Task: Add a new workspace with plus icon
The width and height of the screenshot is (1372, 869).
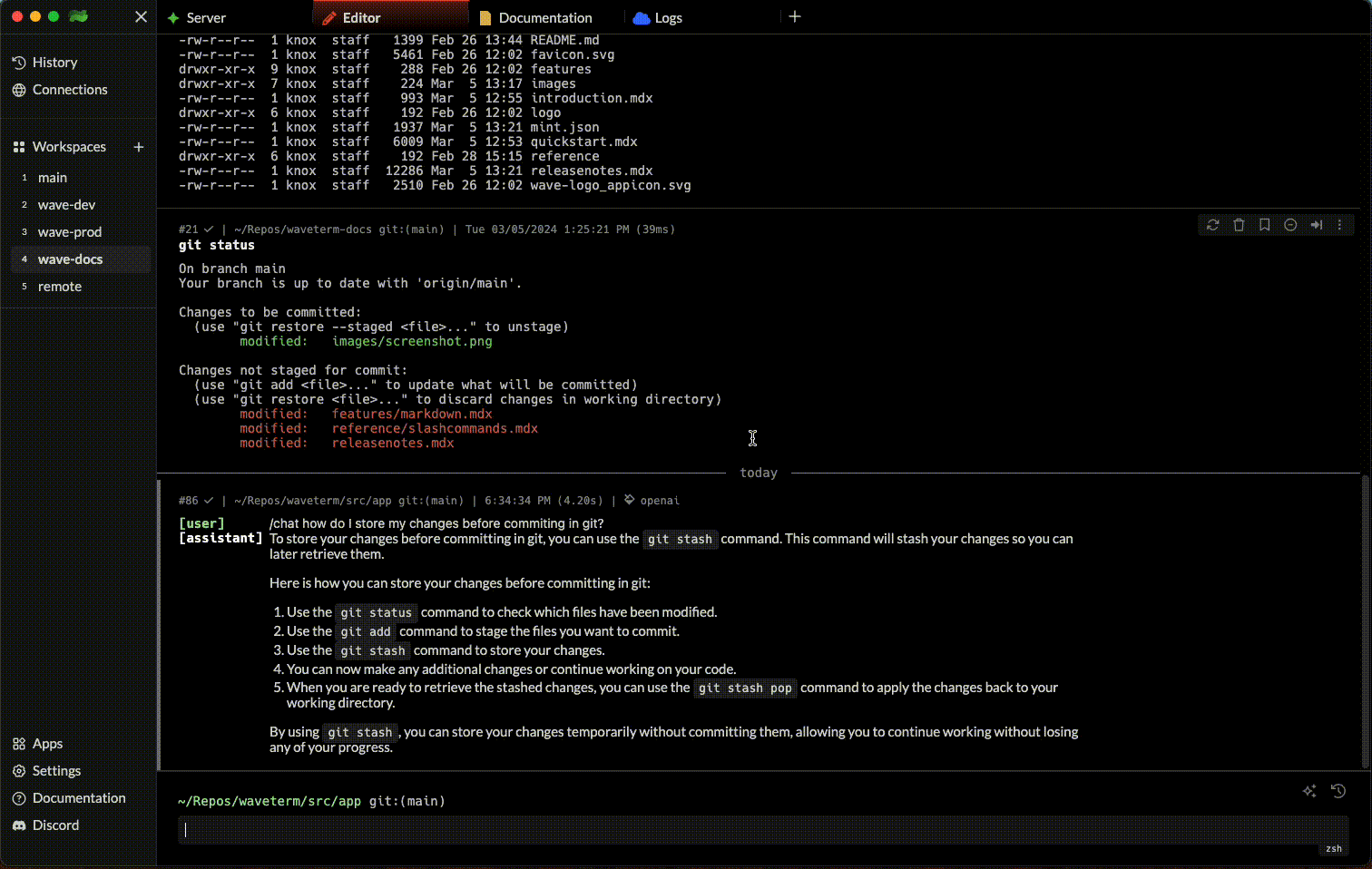Action: pos(139,147)
